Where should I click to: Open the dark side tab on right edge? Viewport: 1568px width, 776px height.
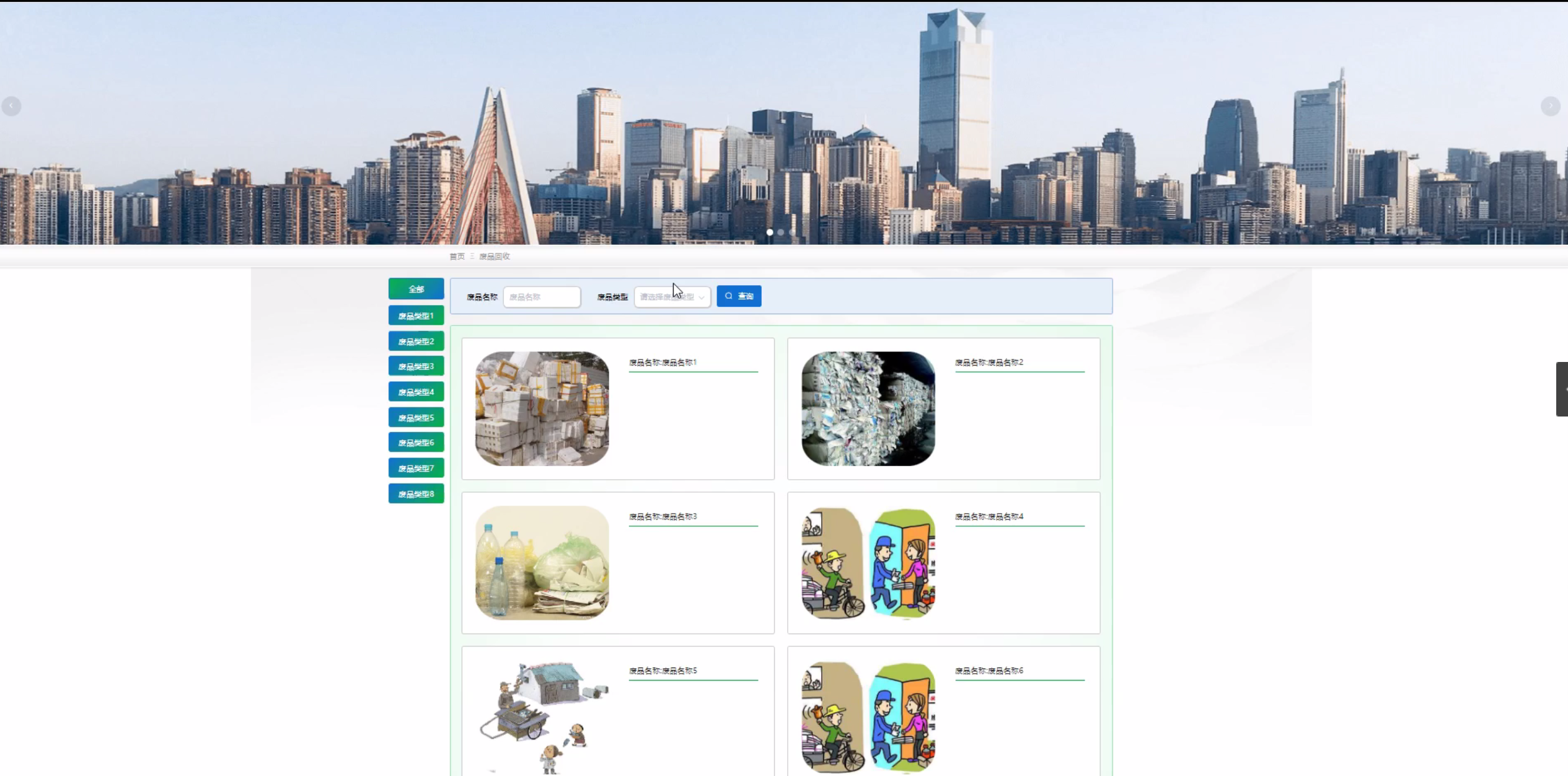point(1561,389)
